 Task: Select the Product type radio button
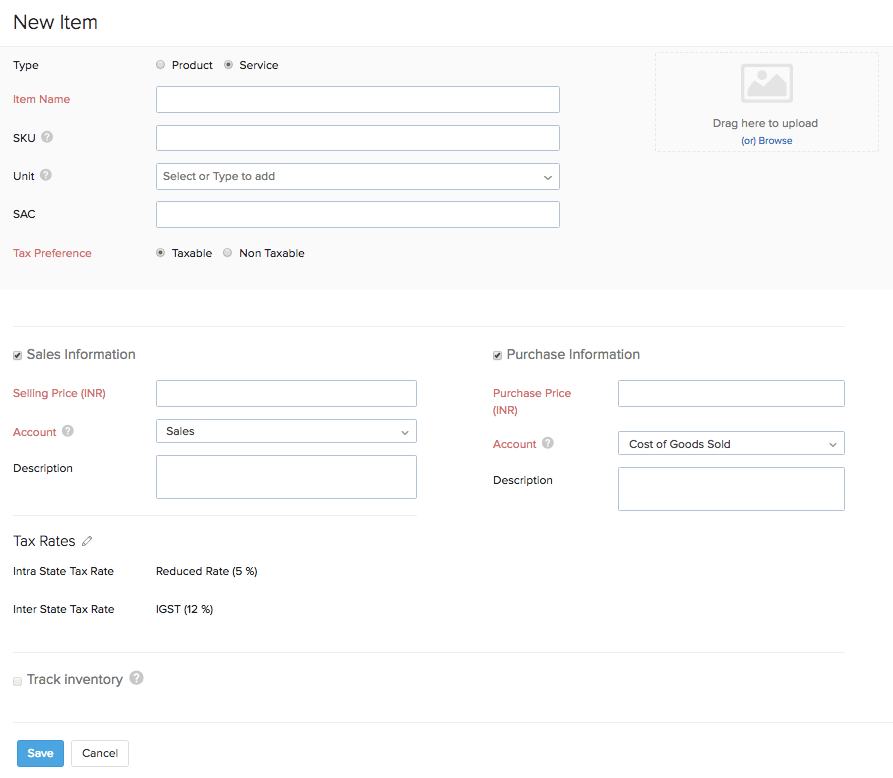(161, 65)
